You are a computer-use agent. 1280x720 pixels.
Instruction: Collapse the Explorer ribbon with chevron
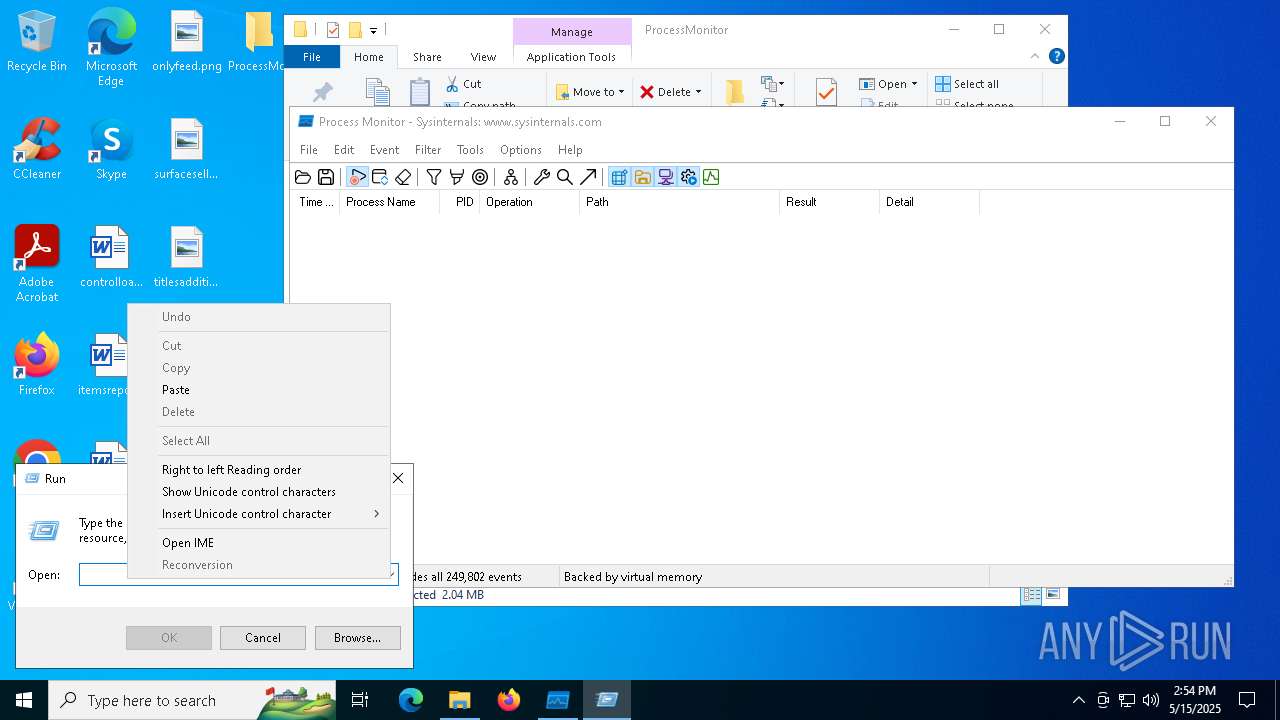pos(1035,57)
